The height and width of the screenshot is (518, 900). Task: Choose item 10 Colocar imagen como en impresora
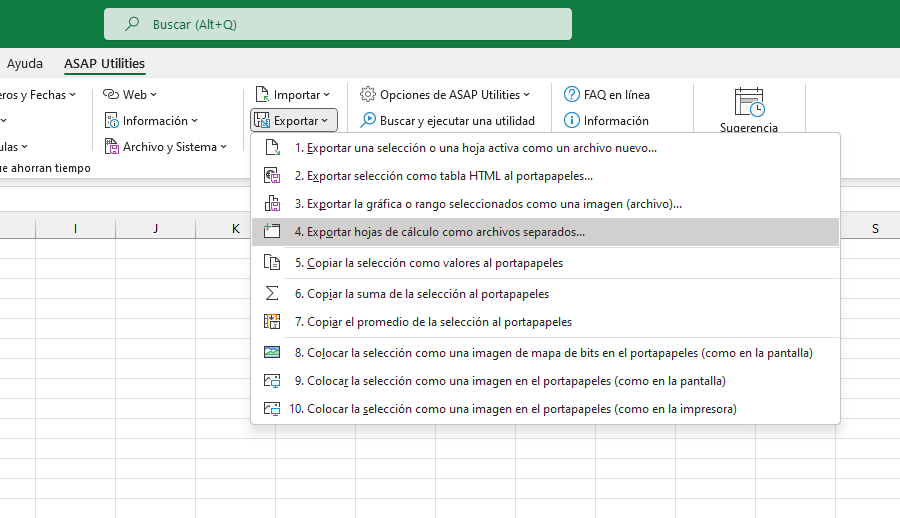tap(545, 409)
